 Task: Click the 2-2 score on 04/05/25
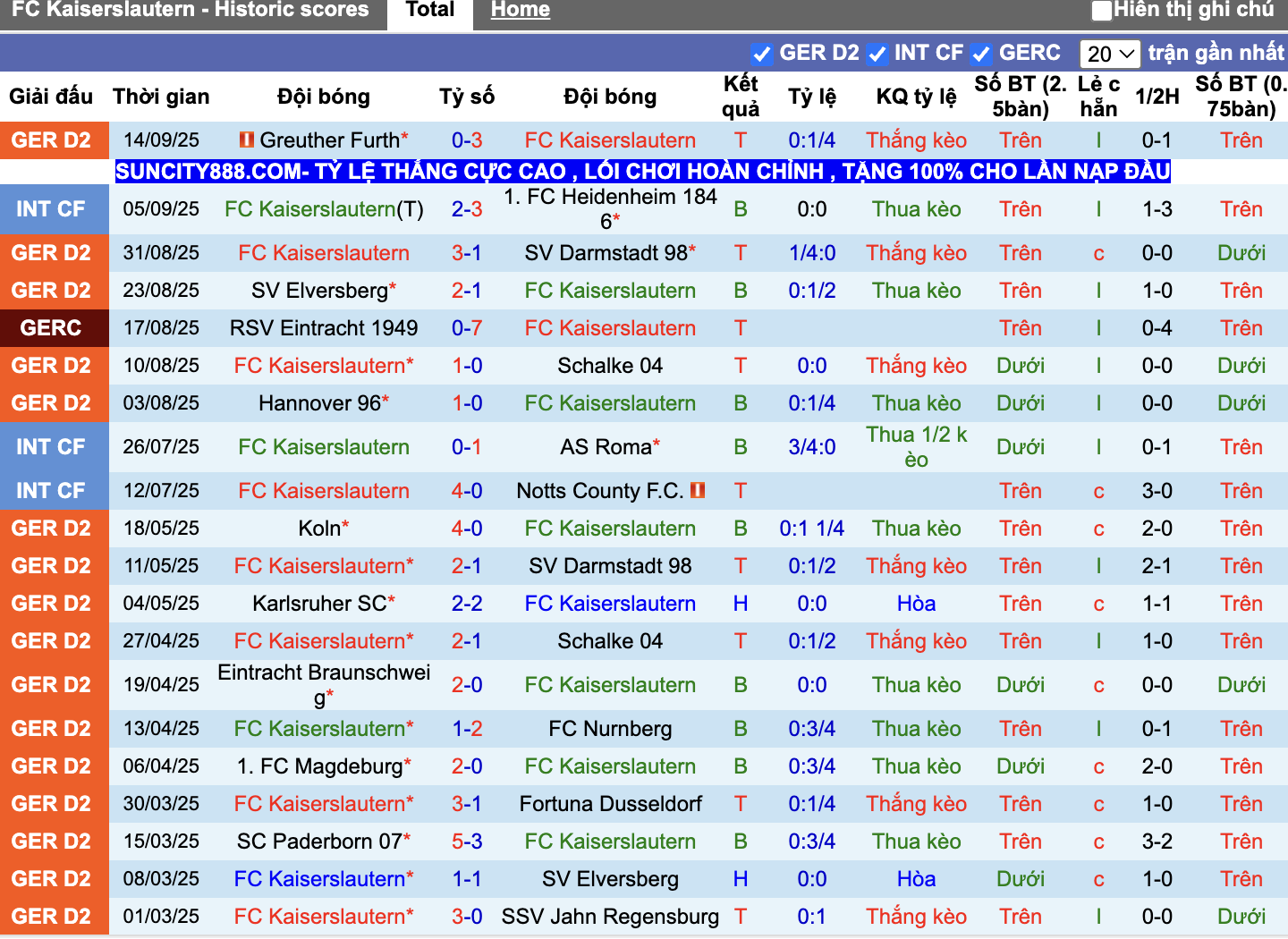coord(467,604)
